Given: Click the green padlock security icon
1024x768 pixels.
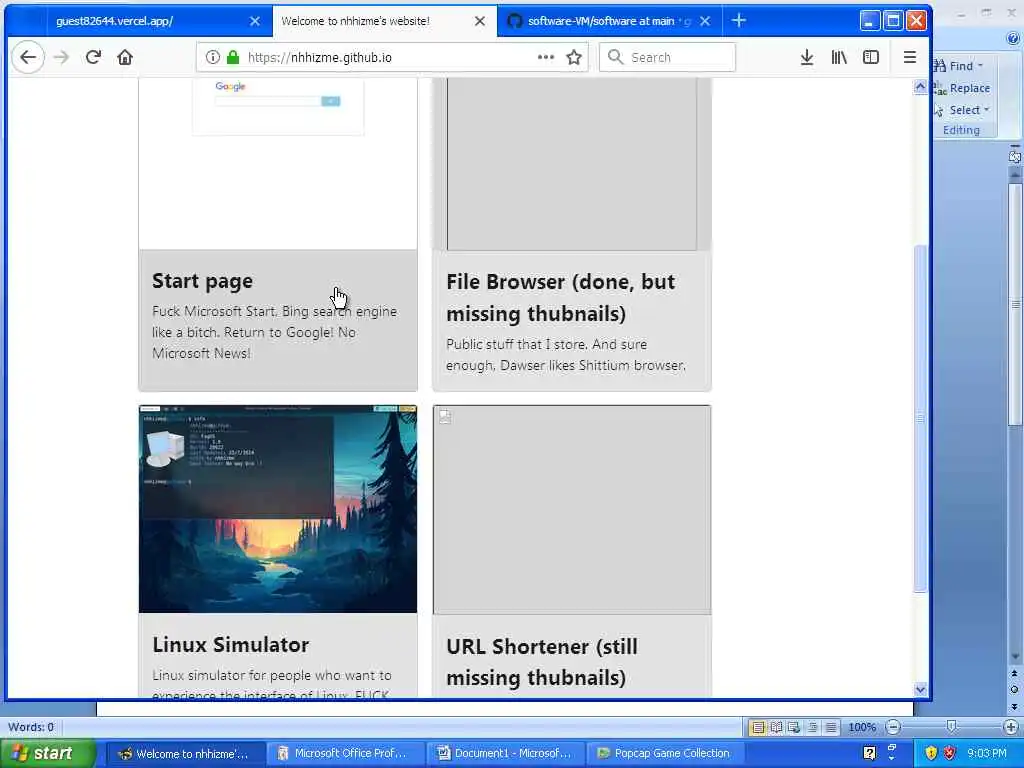Looking at the screenshot, I should point(232,57).
